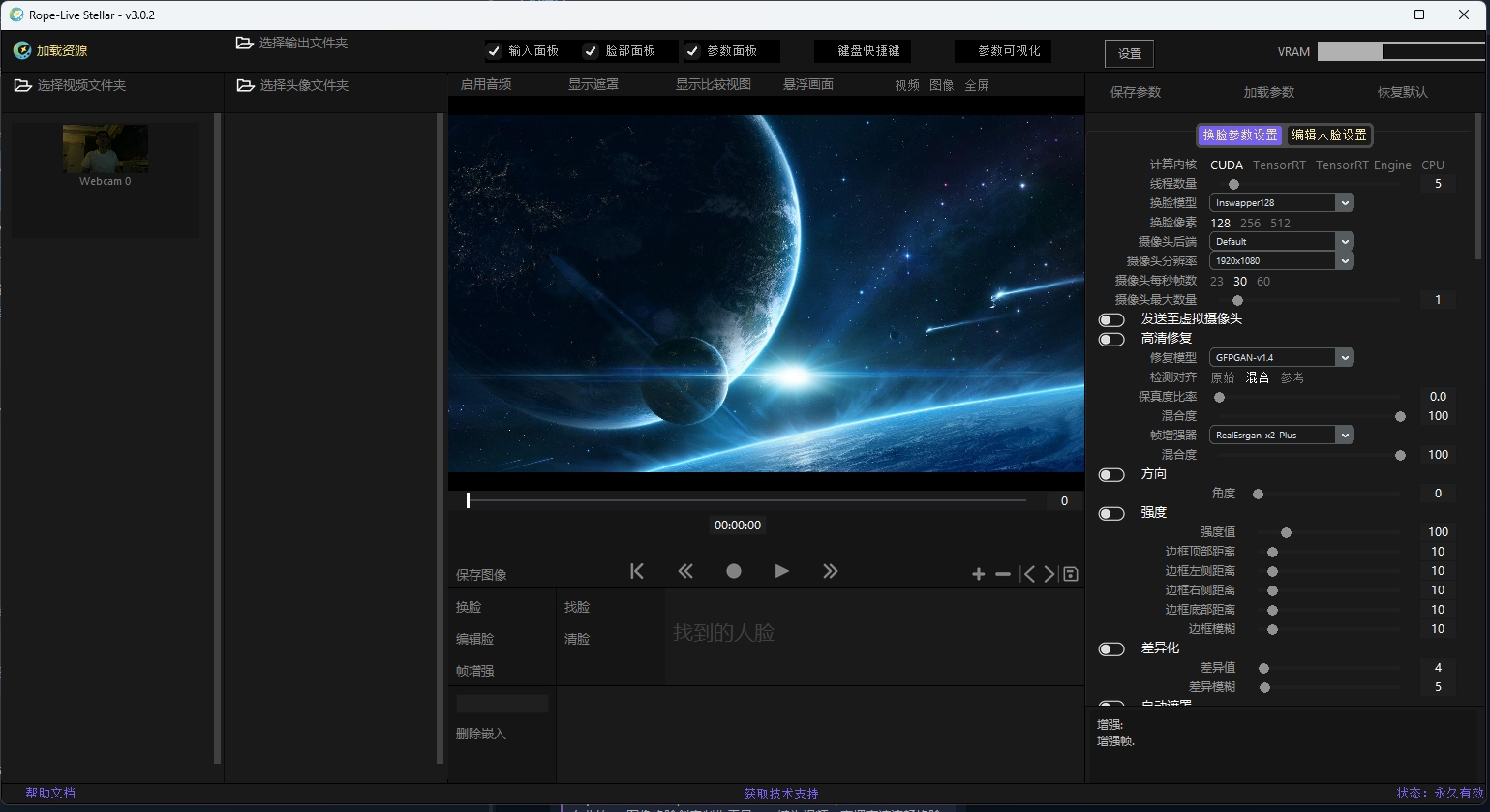Open the 换脸模型 Inswapper128 dropdown
The image size is (1490, 812).
[1281, 202]
